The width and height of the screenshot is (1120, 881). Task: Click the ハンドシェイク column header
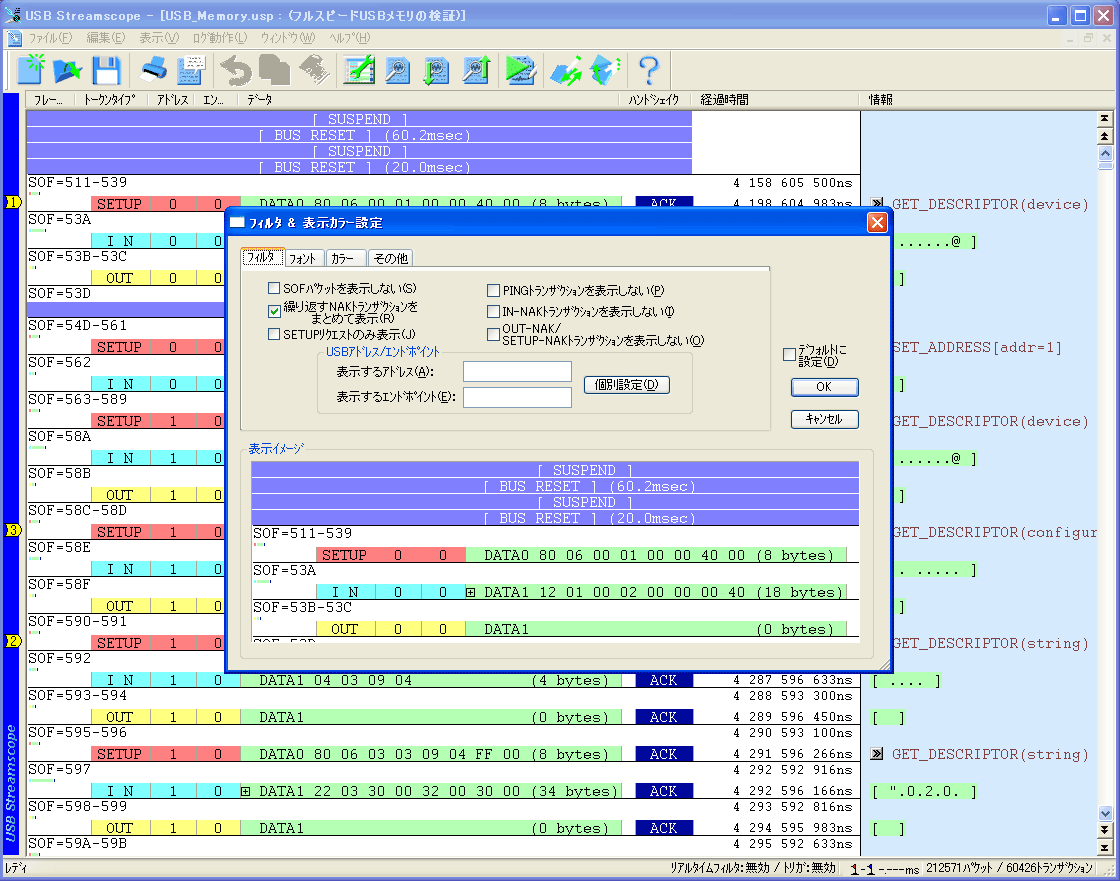(x=654, y=99)
